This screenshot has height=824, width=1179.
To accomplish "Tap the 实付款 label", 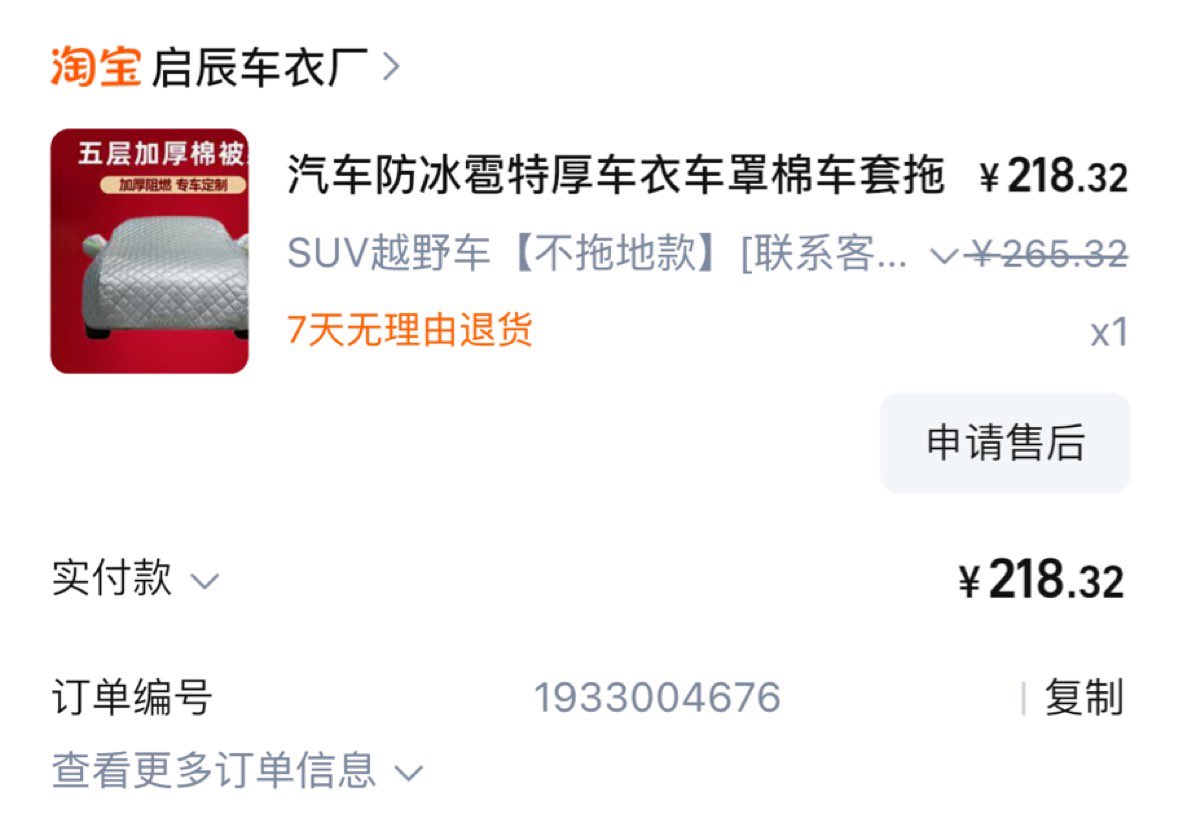I will [x=111, y=578].
